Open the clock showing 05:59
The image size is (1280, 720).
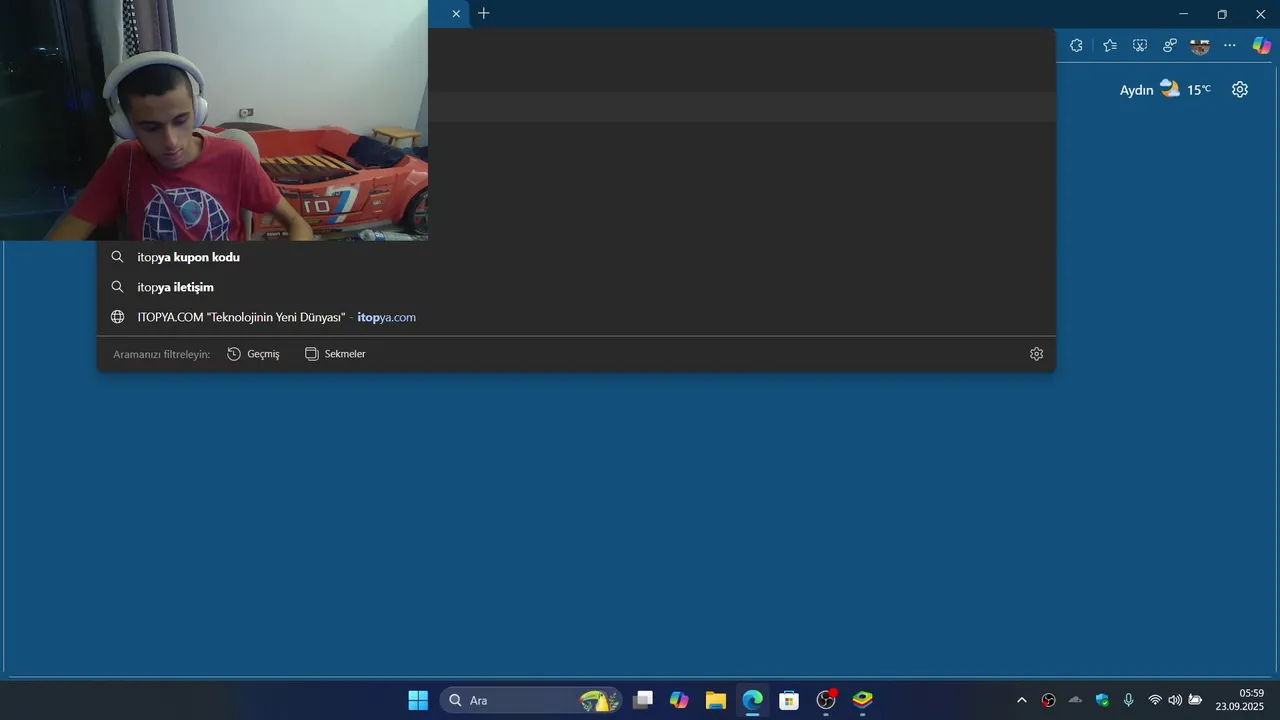[x=1240, y=700]
